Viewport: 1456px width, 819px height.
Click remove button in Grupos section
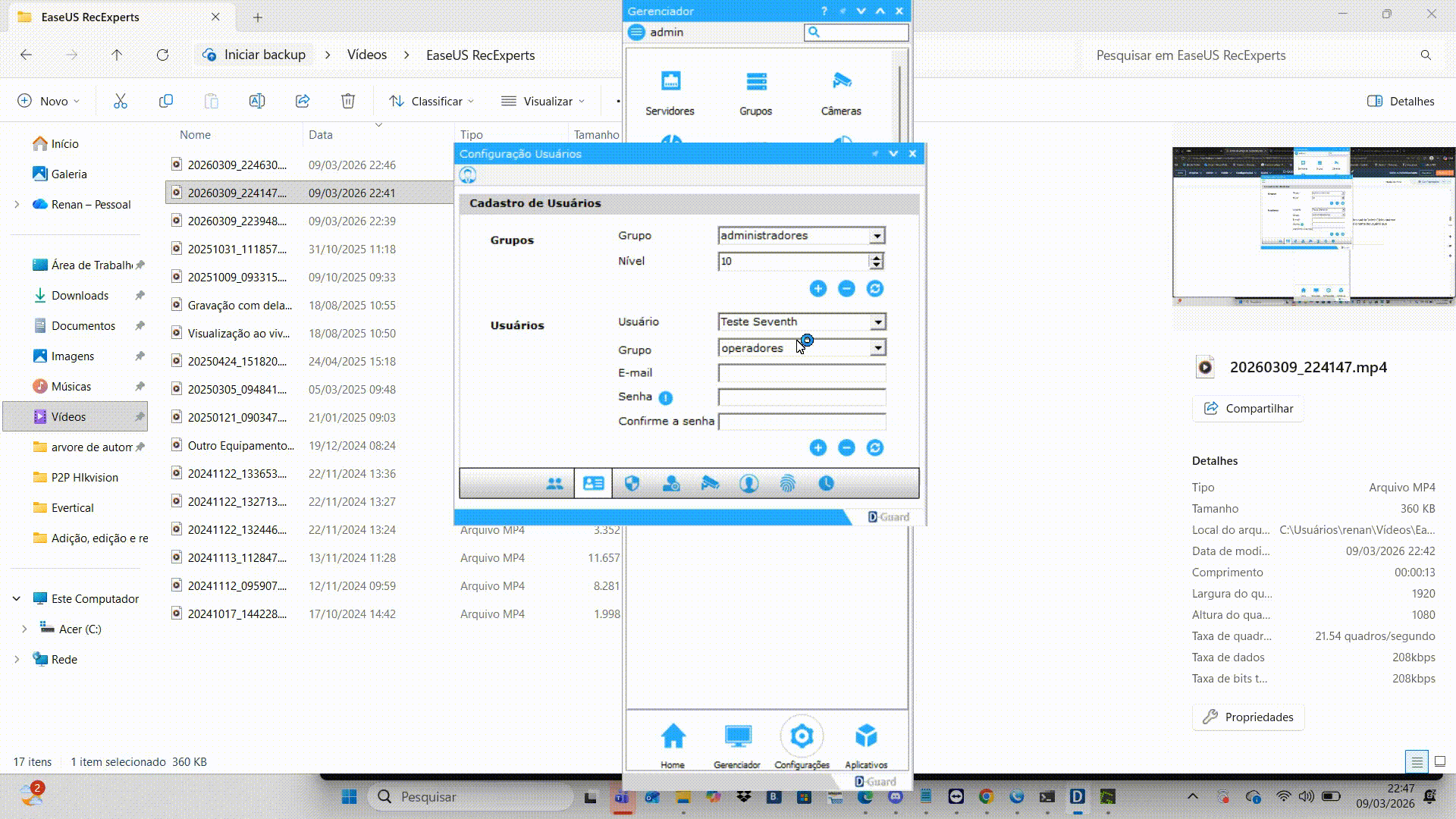tap(846, 289)
